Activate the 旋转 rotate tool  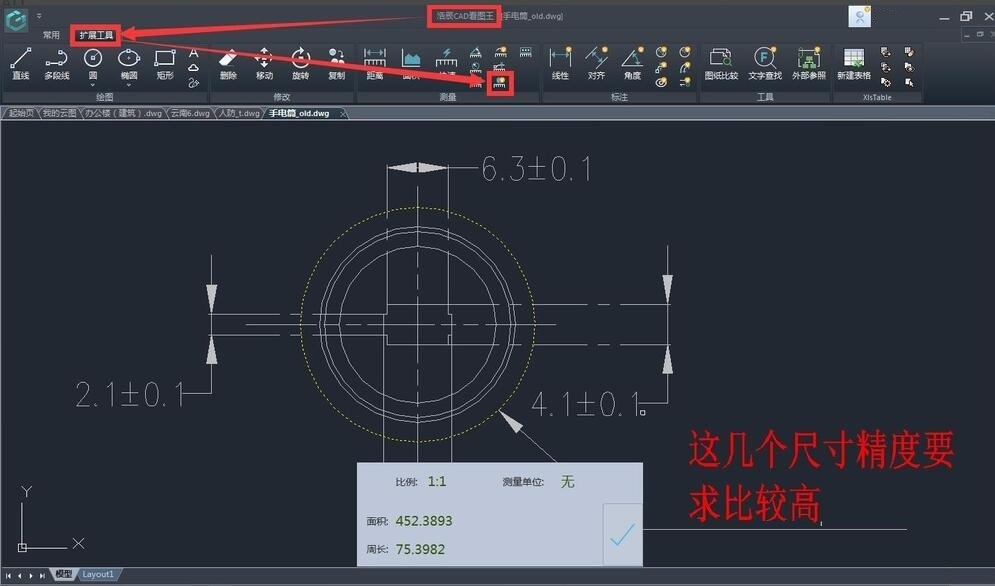300,62
